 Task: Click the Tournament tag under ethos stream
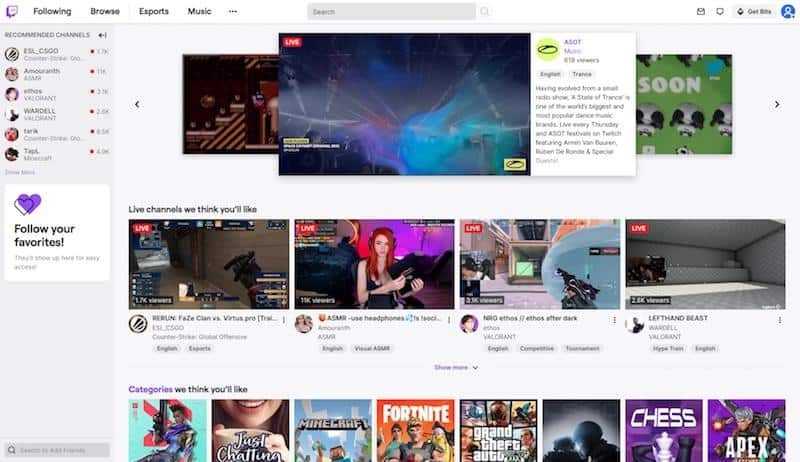(x=582, y=349)
